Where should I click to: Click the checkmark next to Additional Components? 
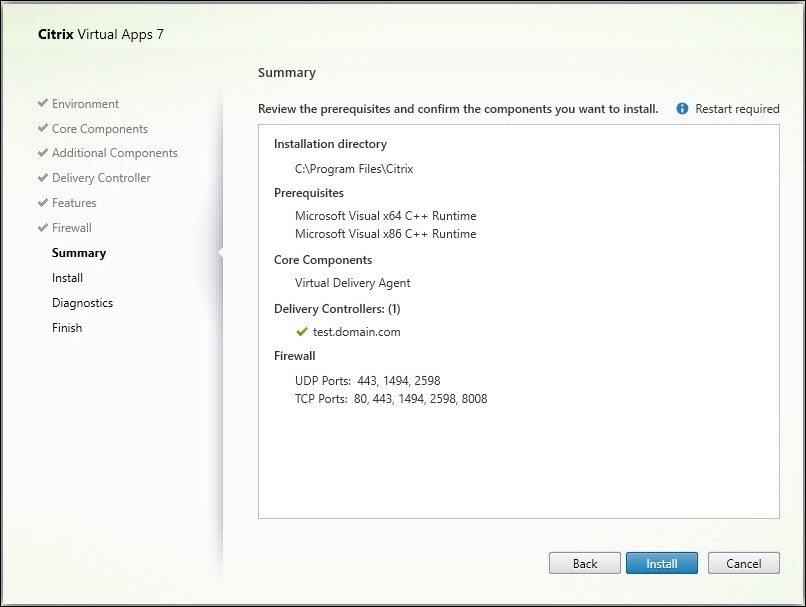43,153
